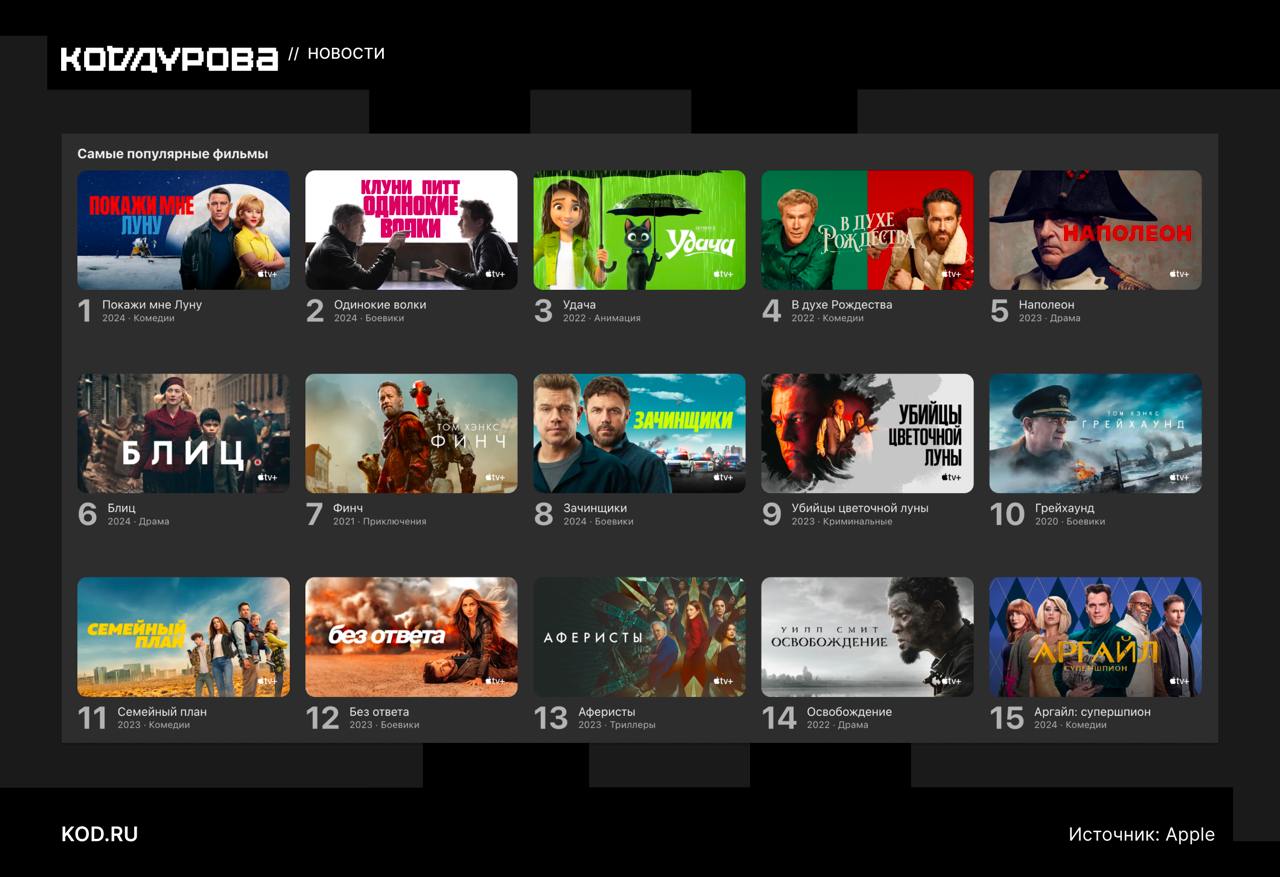Select the «Грейхаунд» movie thumbnail
The height and width of the screenshot is (877, 1280).
pos(1095,433)
